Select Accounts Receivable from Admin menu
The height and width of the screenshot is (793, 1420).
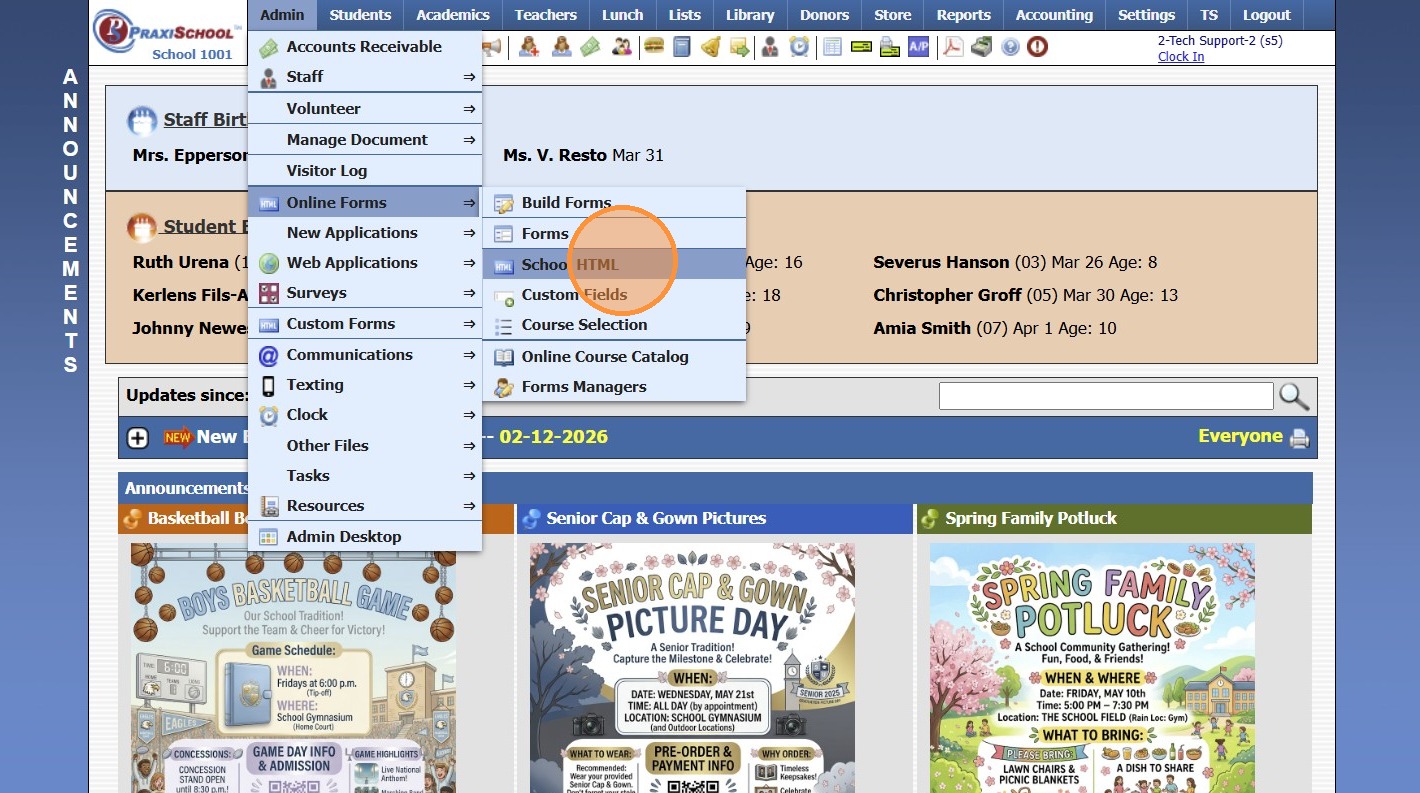tap(365, 47)
